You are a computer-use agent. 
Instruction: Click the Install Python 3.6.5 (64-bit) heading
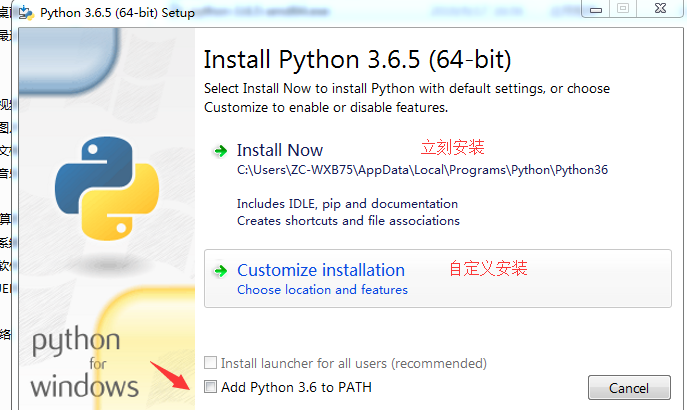pos(358,60)
